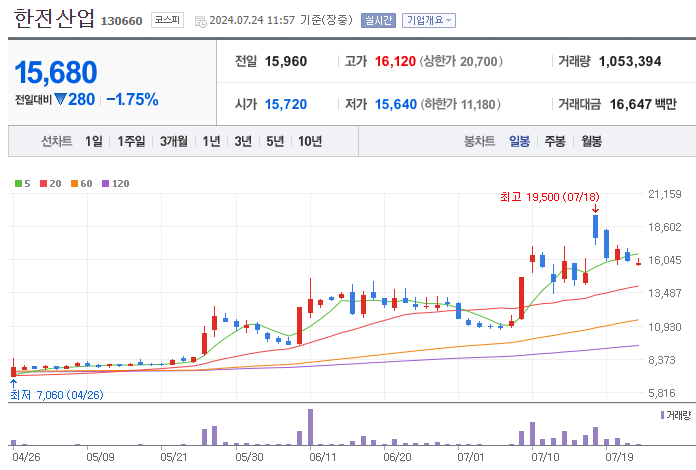Switch to the 3개월 line chart

pyautogui.click(x=174, y=142)
